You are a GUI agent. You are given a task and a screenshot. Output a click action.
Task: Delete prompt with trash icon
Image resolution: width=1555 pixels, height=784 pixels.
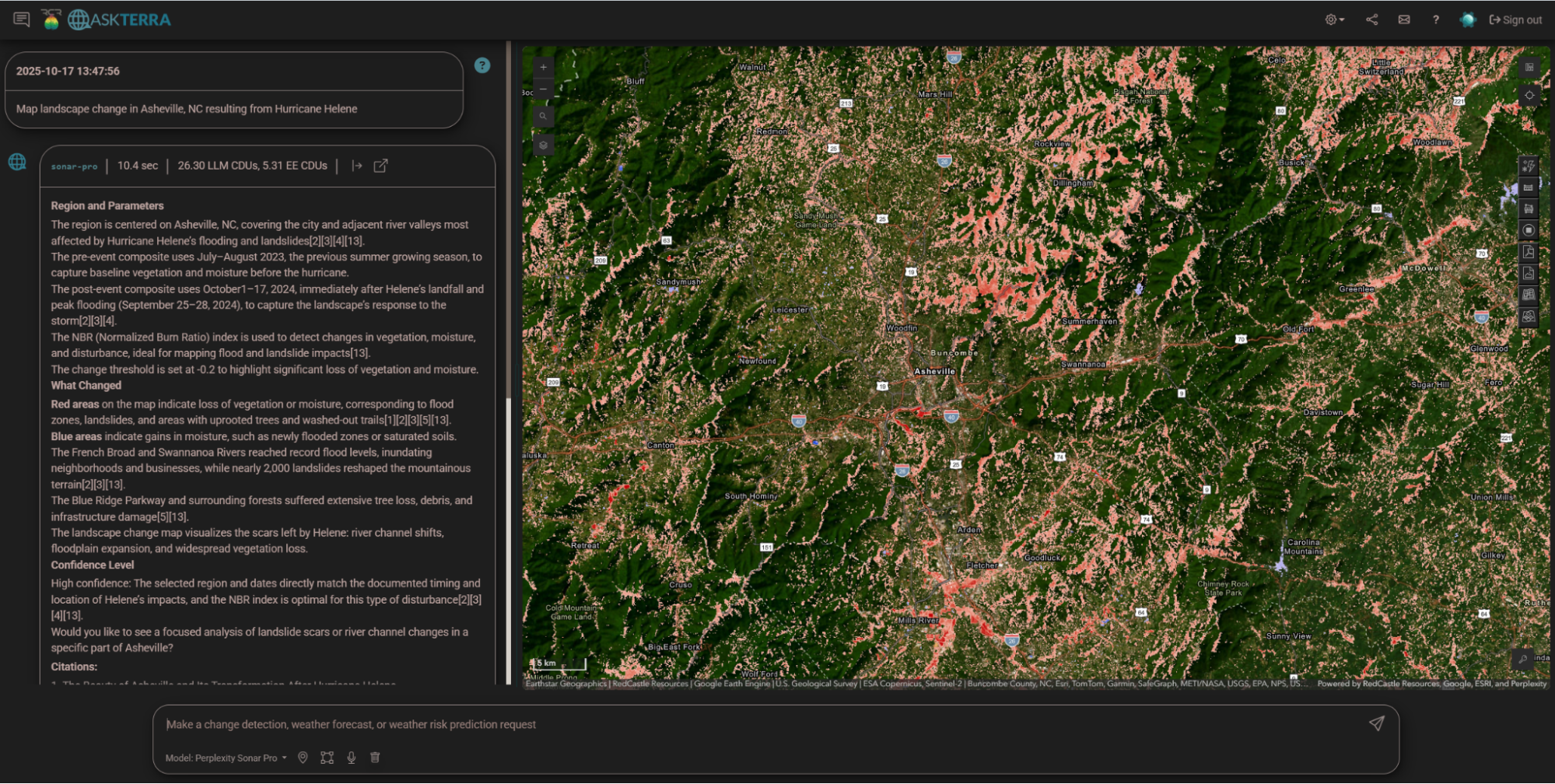tap(375, 758)
